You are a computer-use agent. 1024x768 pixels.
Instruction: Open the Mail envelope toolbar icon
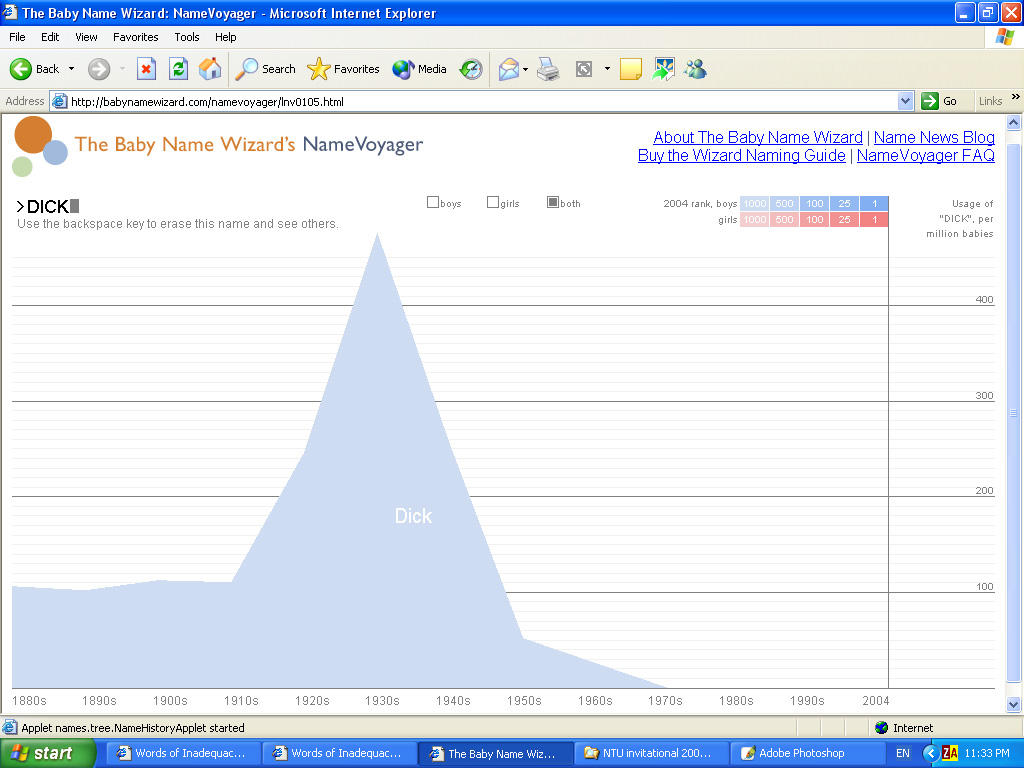click(508, 69)
